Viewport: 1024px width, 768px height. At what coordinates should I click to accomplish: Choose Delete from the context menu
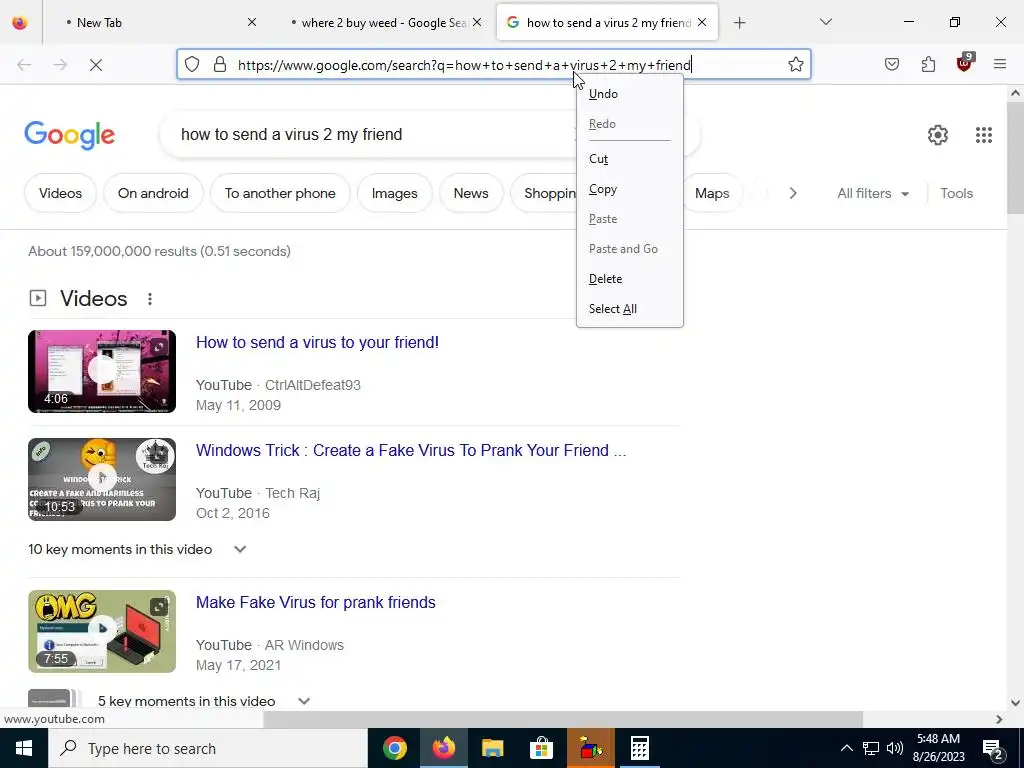(630, 279)
